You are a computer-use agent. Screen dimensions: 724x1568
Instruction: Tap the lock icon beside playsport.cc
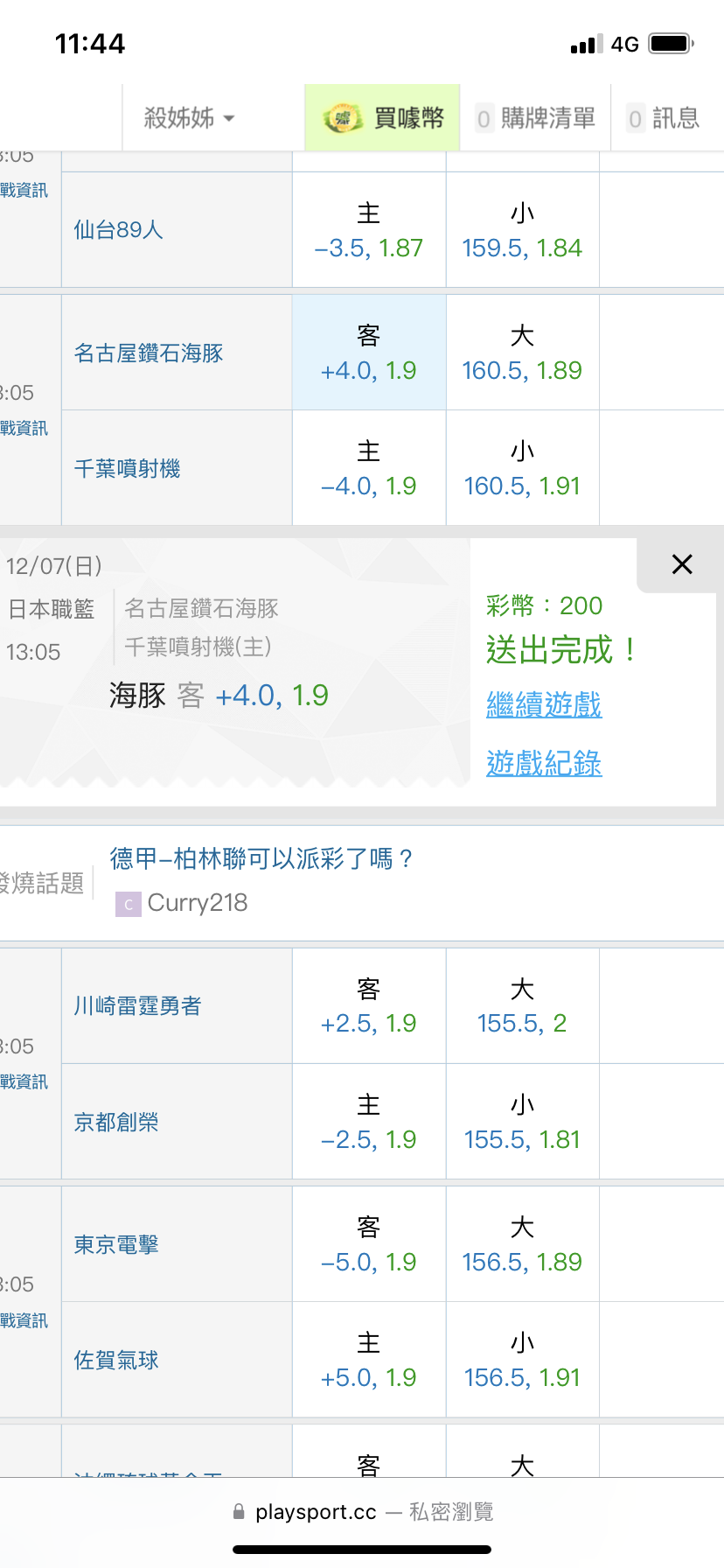[239, 1512]
